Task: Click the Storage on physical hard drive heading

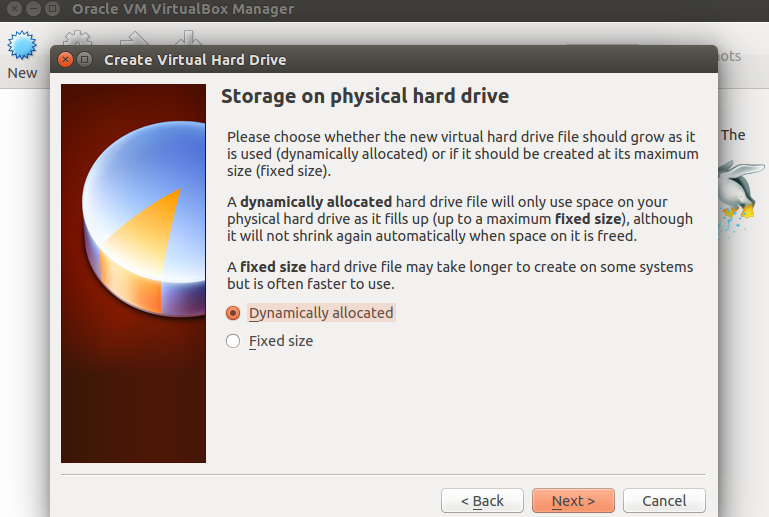Action: pyautogui.click(x=365, y=96)
